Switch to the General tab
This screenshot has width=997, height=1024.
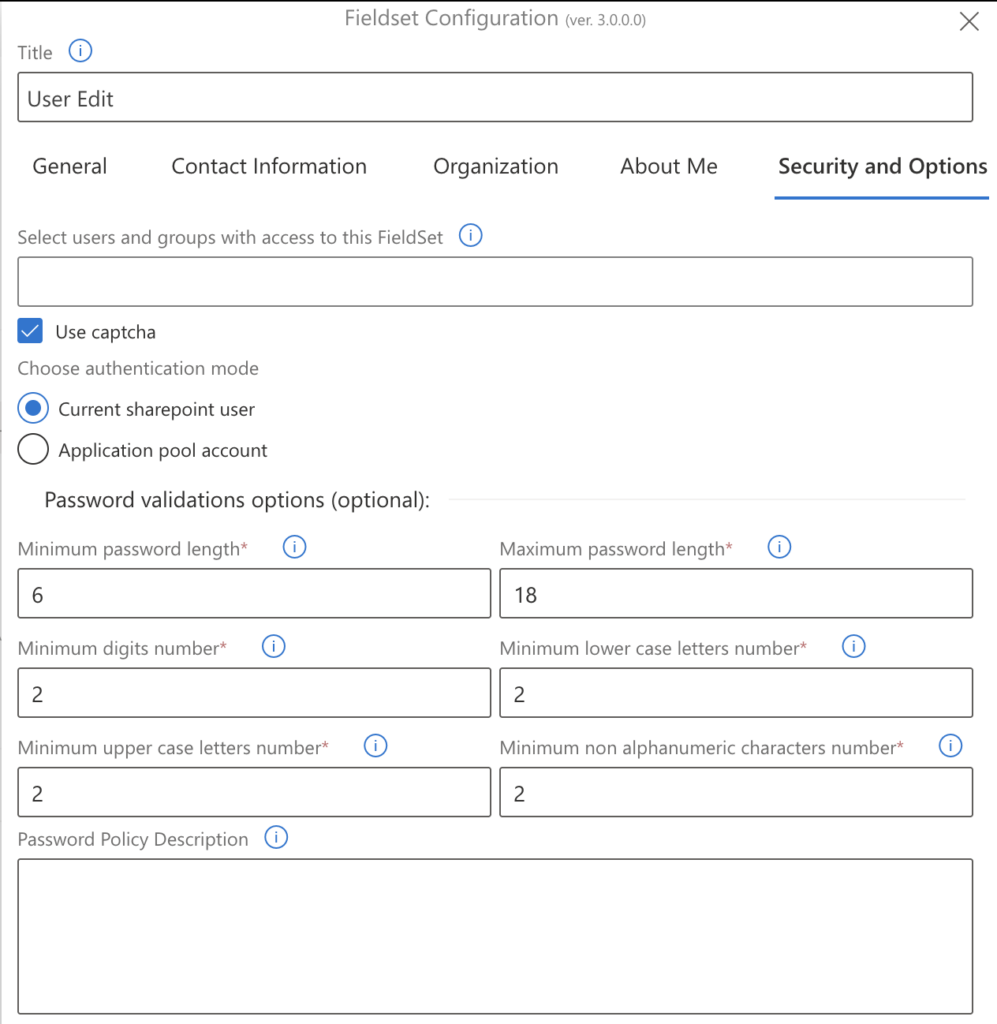69,166
